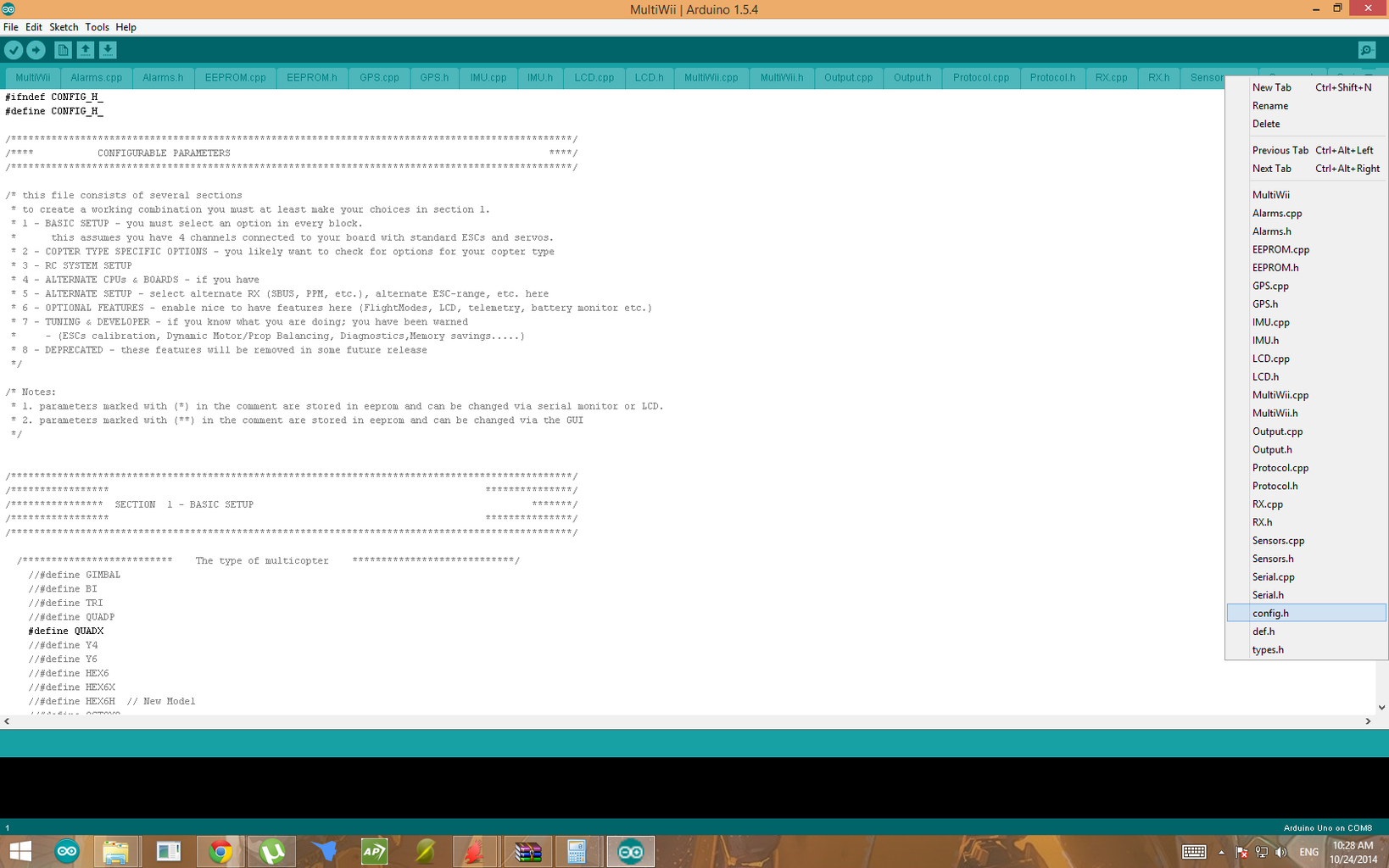Open Chrome from the taskbar
Image resolution: width=1389 pixels, height=868 pixels.
(x=220, y=851)
